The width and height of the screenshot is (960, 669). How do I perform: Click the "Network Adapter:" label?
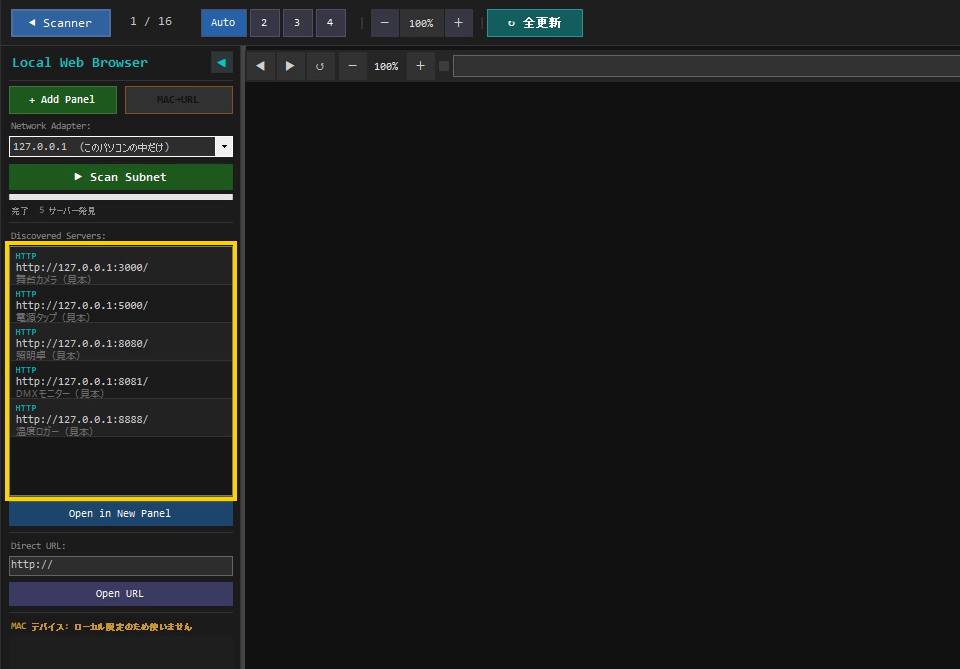click(x=51, y=126)
